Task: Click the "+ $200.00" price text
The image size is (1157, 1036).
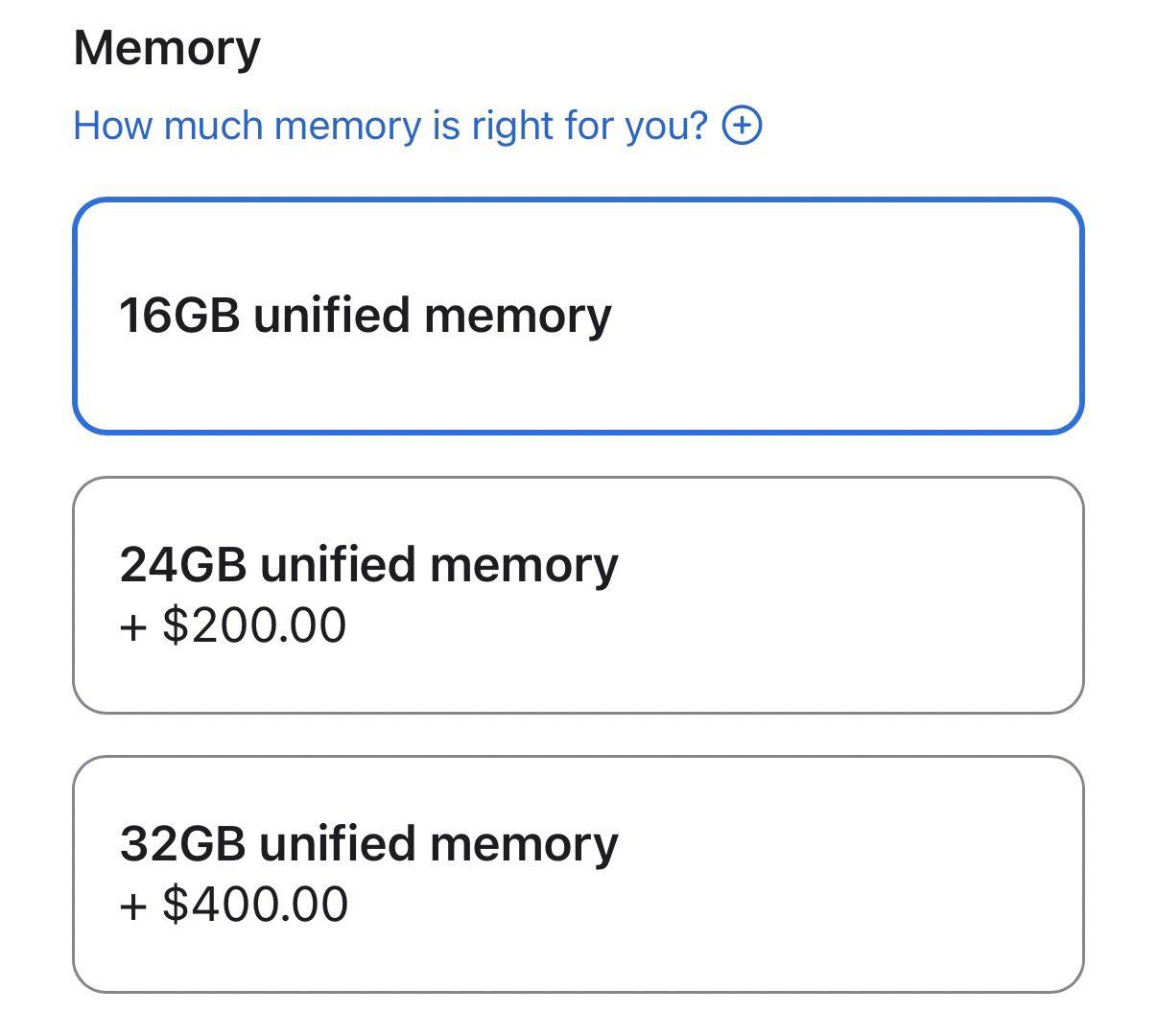Action: 233,625
